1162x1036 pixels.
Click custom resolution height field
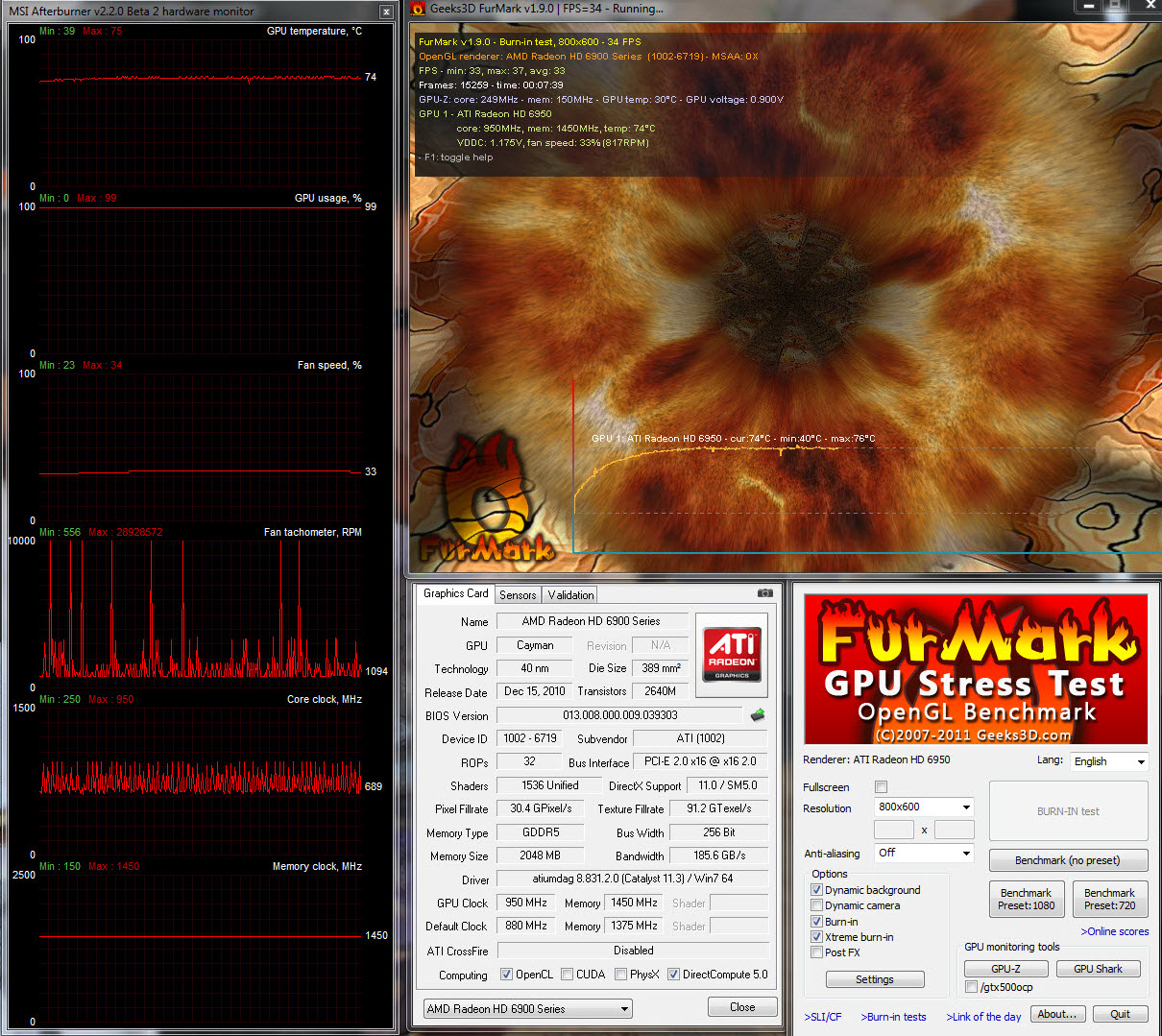(955, 830)
